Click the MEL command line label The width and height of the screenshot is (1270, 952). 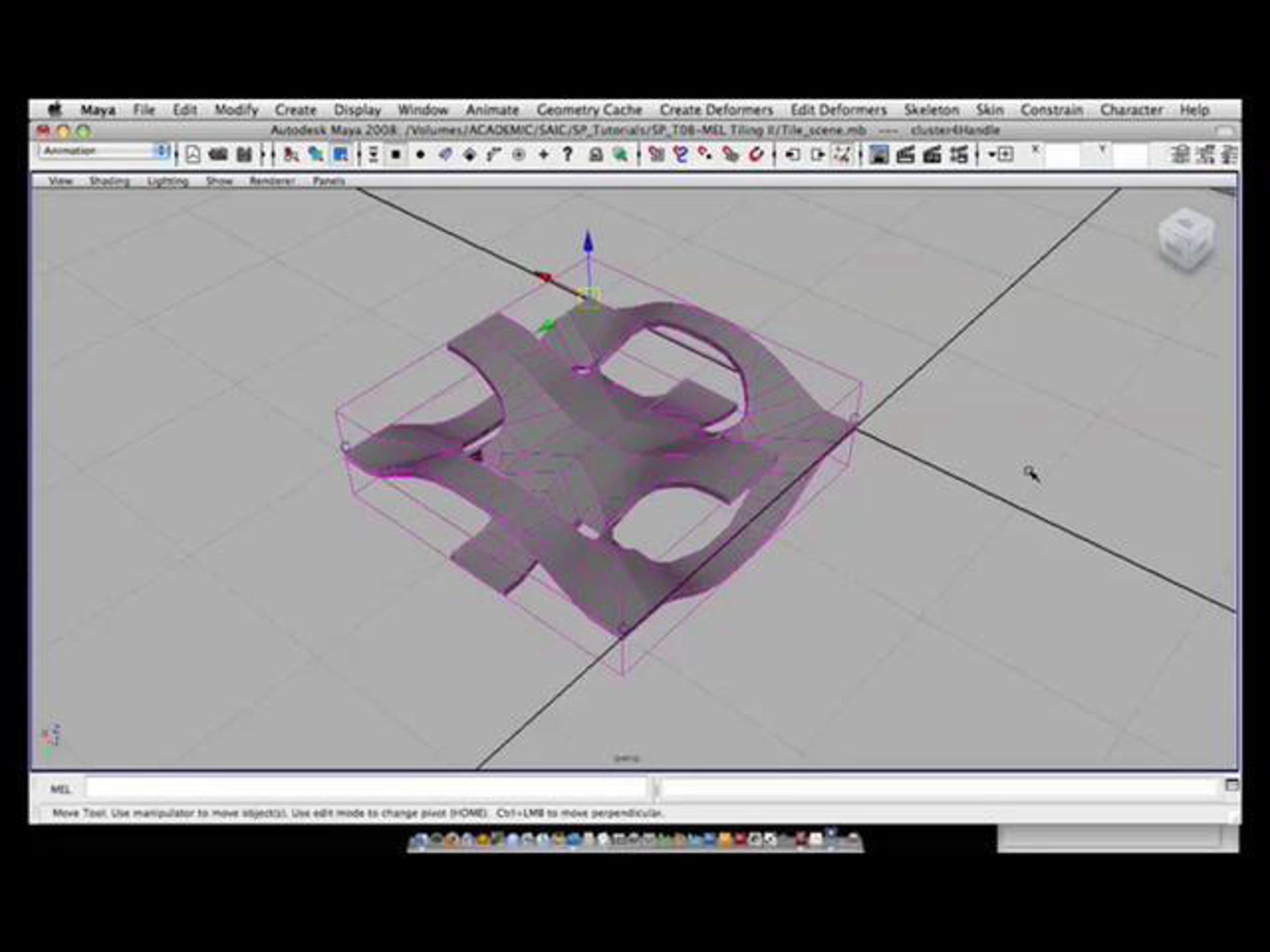(60, 790)
